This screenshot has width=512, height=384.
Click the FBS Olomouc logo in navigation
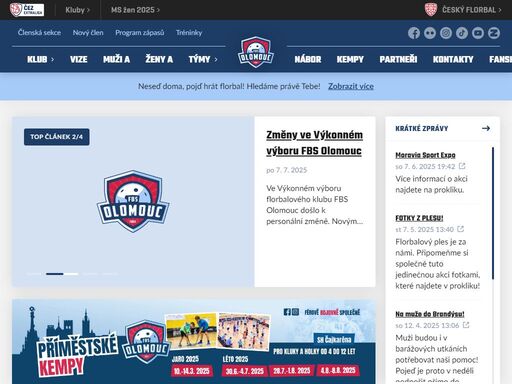click(256, 52)
